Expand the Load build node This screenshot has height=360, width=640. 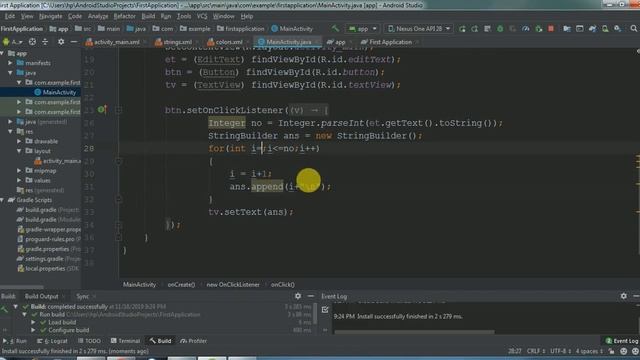33,322
